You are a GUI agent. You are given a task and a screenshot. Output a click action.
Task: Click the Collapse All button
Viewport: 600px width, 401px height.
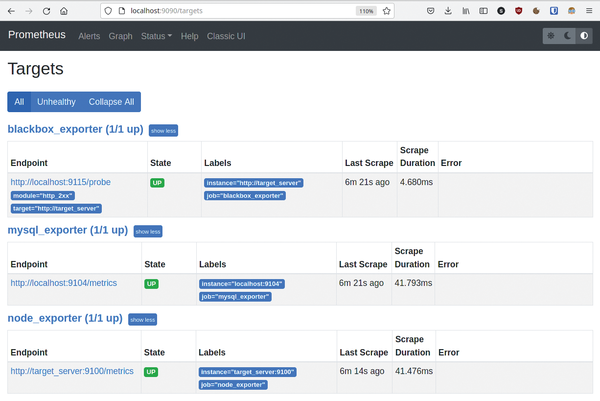tap(111, 102)
